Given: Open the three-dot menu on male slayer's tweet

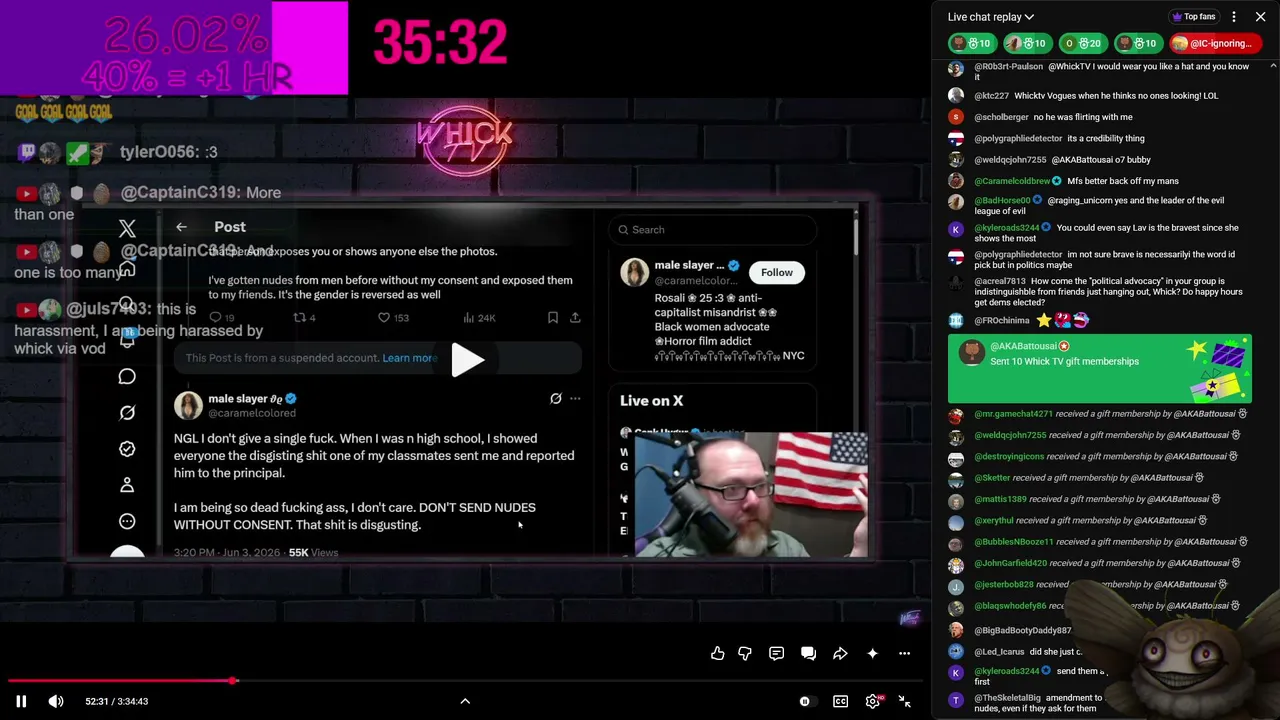Looking at the screenshot, I should (575, 399).
